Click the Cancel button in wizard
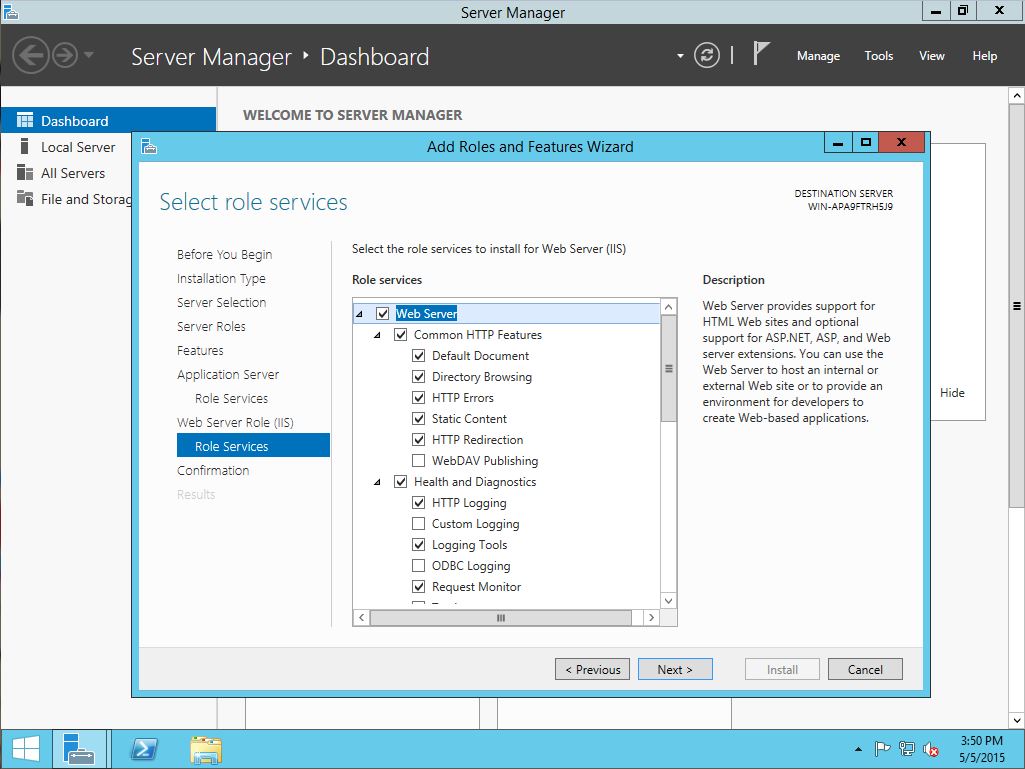This screenshot has width=1025, height=769. click(x=865, y=669)
